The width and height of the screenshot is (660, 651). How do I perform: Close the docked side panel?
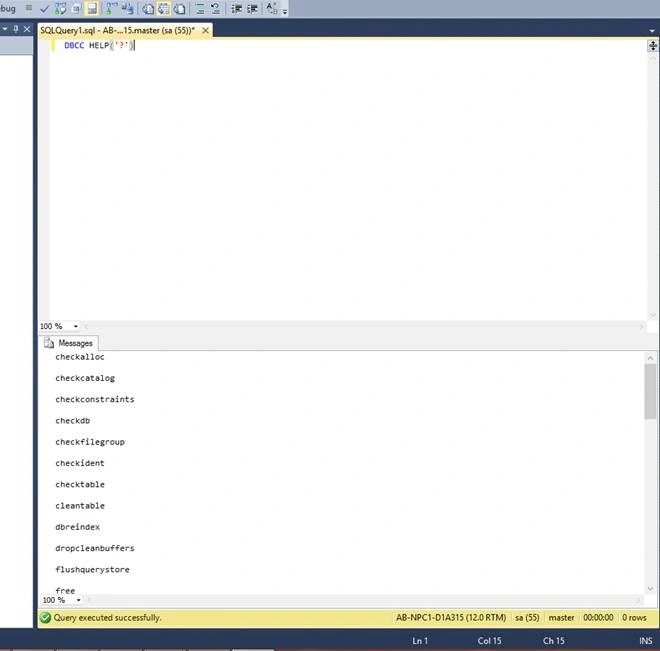(27, 29)
